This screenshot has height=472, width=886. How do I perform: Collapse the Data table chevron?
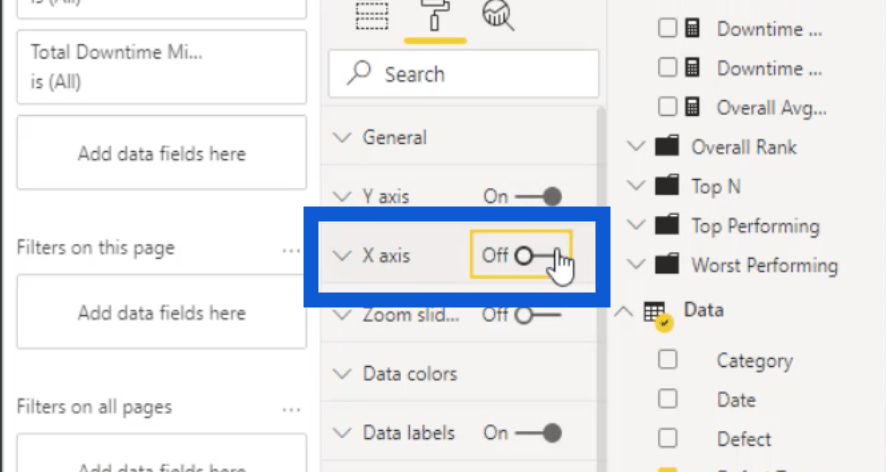(x=624, y=311)
